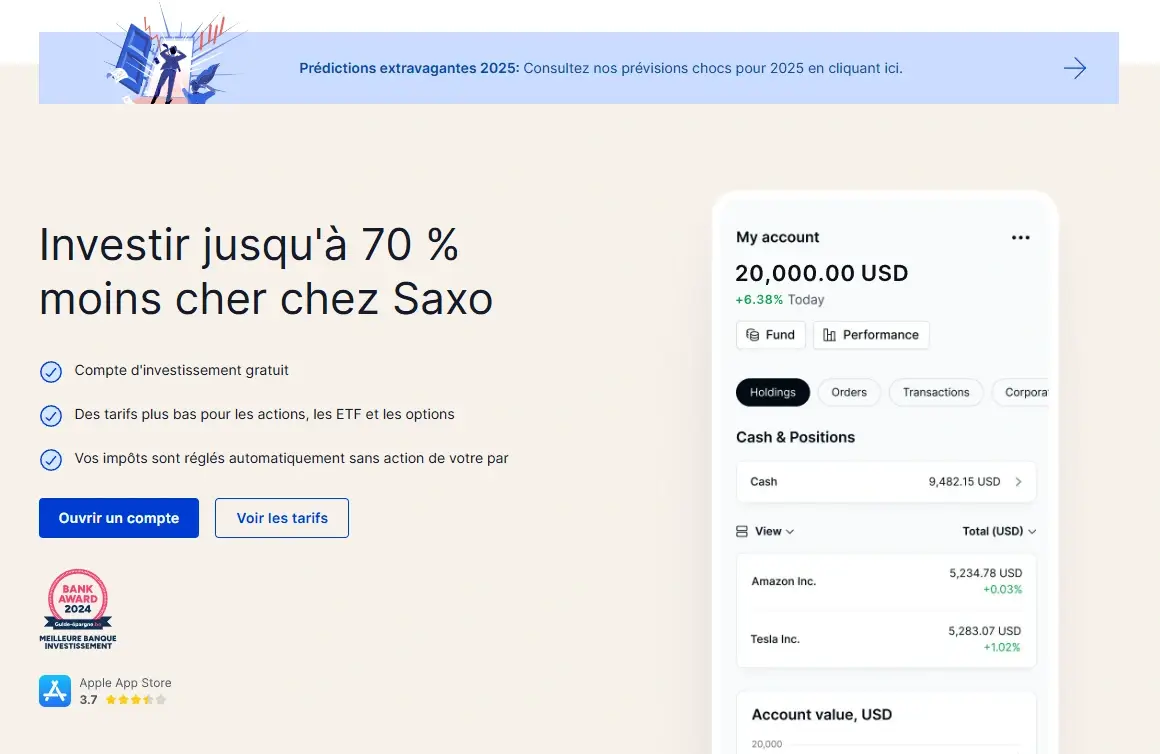
Task: Click the App Store star rating
Action: tap(136, 700)
